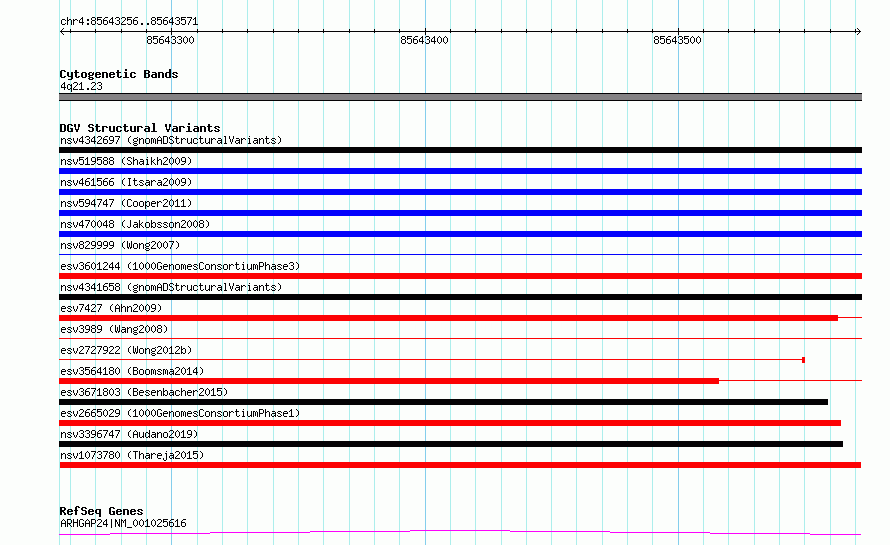Select the black bar for nsv4342697
890x545 pixels.
pyautogui.click(x=460, y=150)
